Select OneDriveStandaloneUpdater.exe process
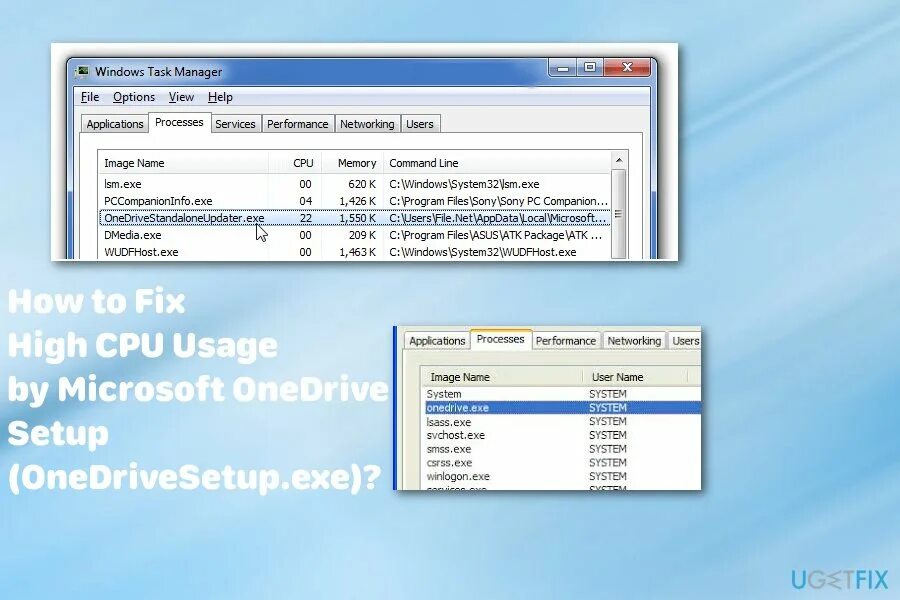Screen dimensions: 900x600 [x=354, y=218]
